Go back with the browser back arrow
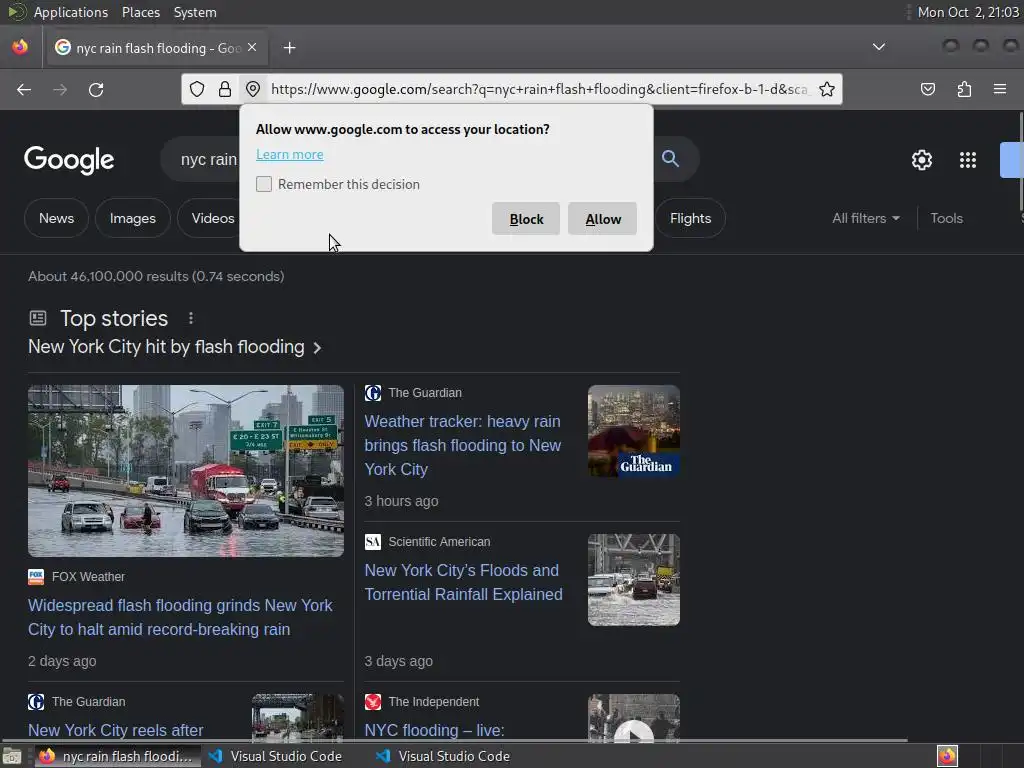This screenshot has height=768, width=1024. [x=24, y=89]
